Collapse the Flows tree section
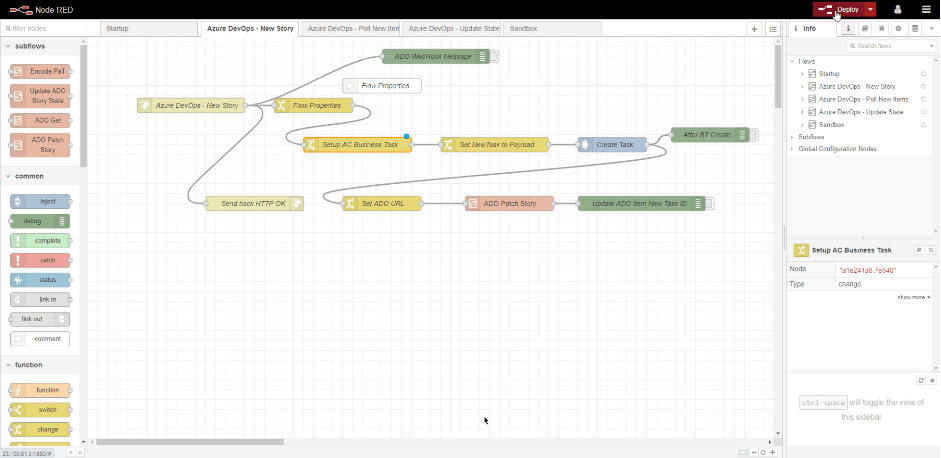Screen dimensions: 941x458 coord(792,61)
